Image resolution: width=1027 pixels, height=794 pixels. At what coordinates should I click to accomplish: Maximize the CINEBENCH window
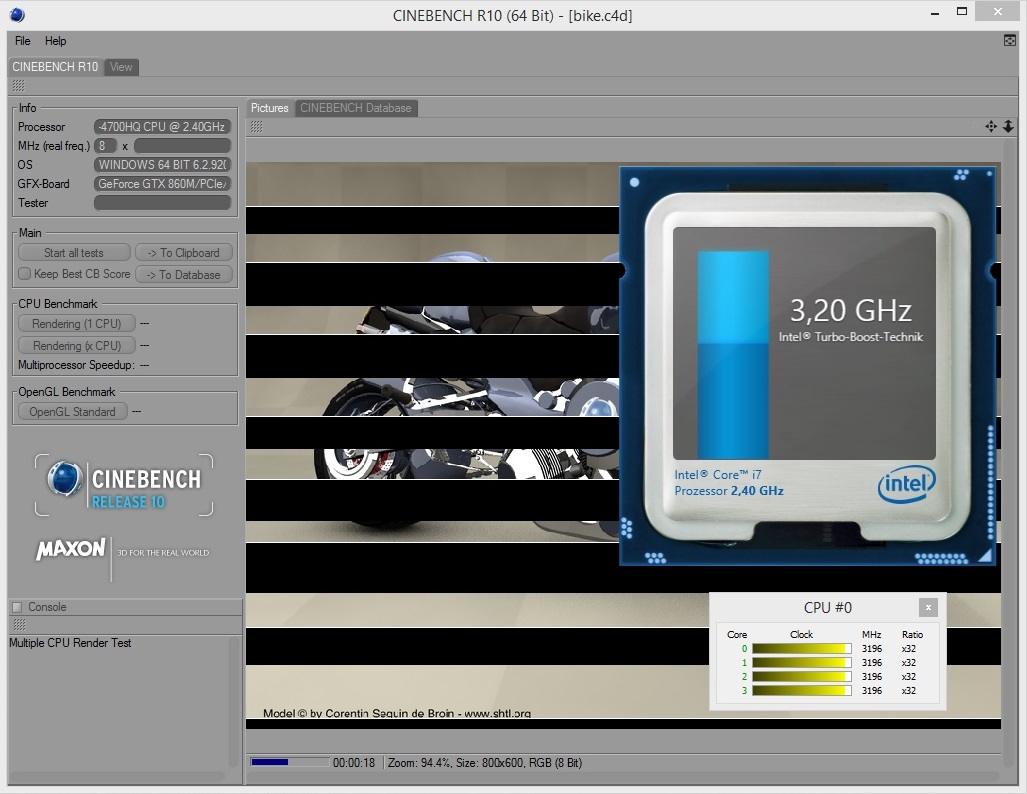pos(962,11)
